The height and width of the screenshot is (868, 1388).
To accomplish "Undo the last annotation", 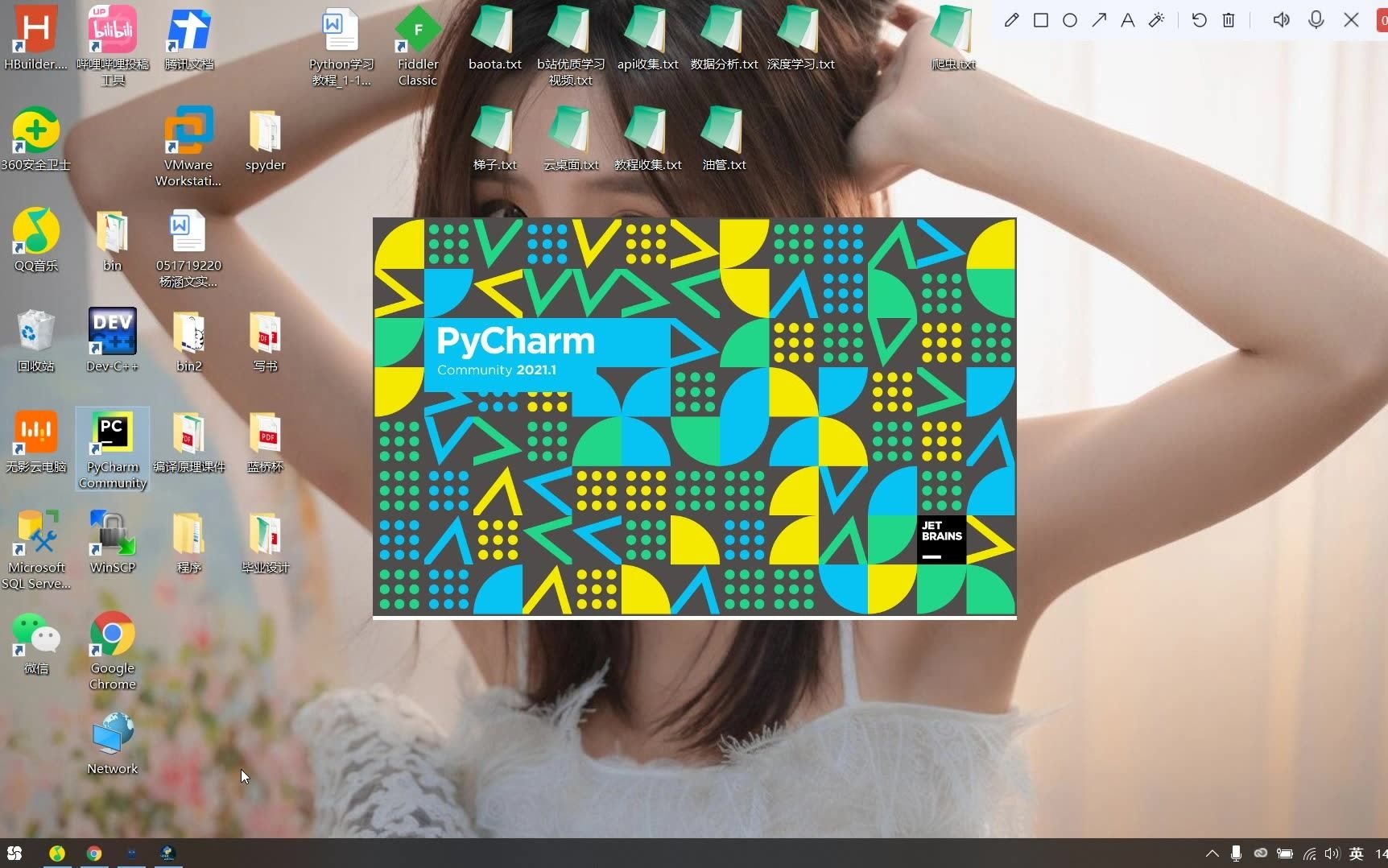I will point(1200,20).
